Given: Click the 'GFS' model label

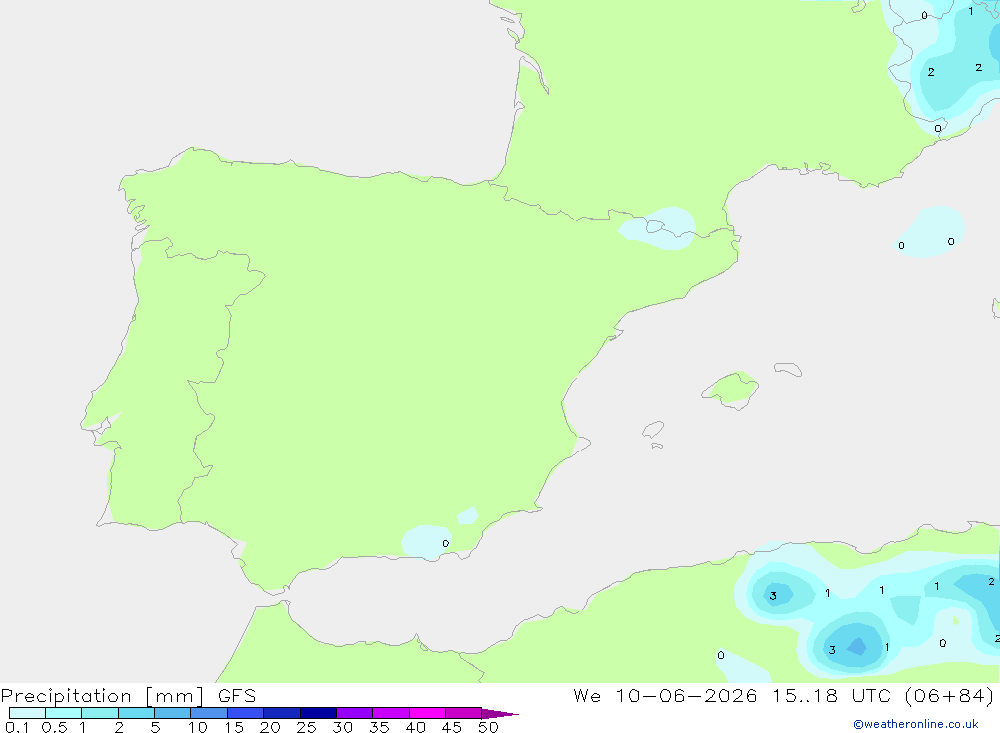Looking at the screenshot, I should coord(237,695).
